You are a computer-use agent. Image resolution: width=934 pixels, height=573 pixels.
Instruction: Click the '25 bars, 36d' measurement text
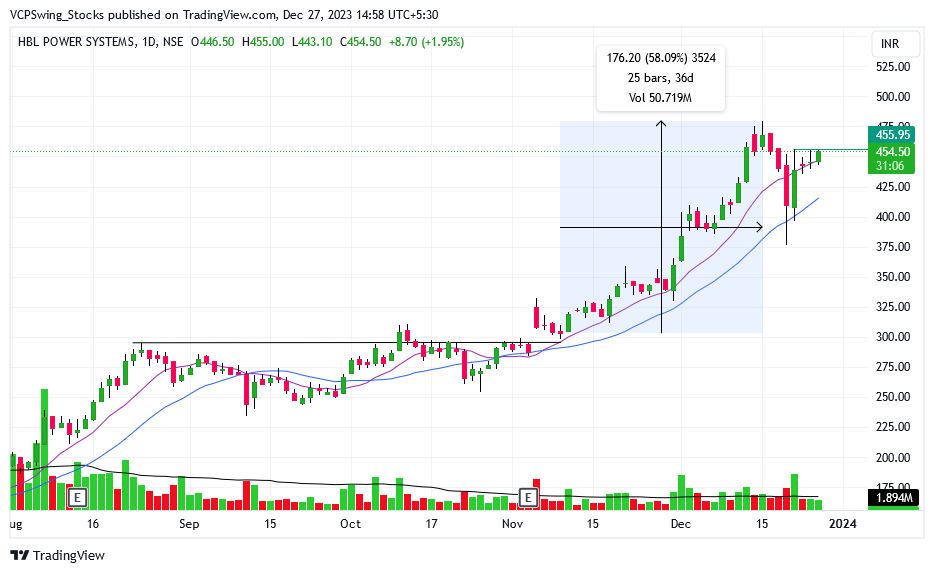click(x=661, y=78)
